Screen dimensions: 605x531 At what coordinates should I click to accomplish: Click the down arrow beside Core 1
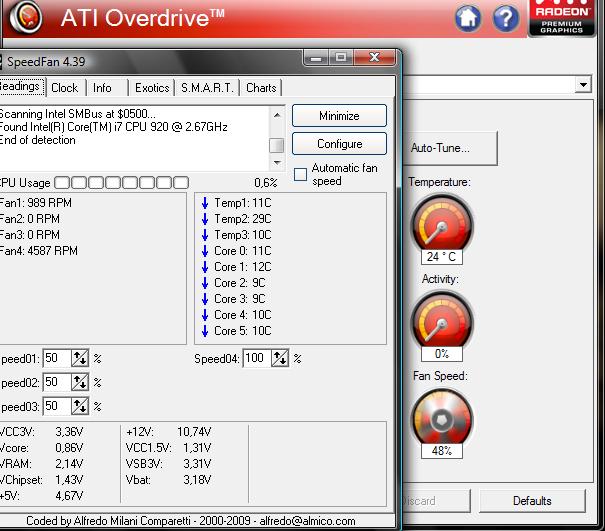coord(205,267)
